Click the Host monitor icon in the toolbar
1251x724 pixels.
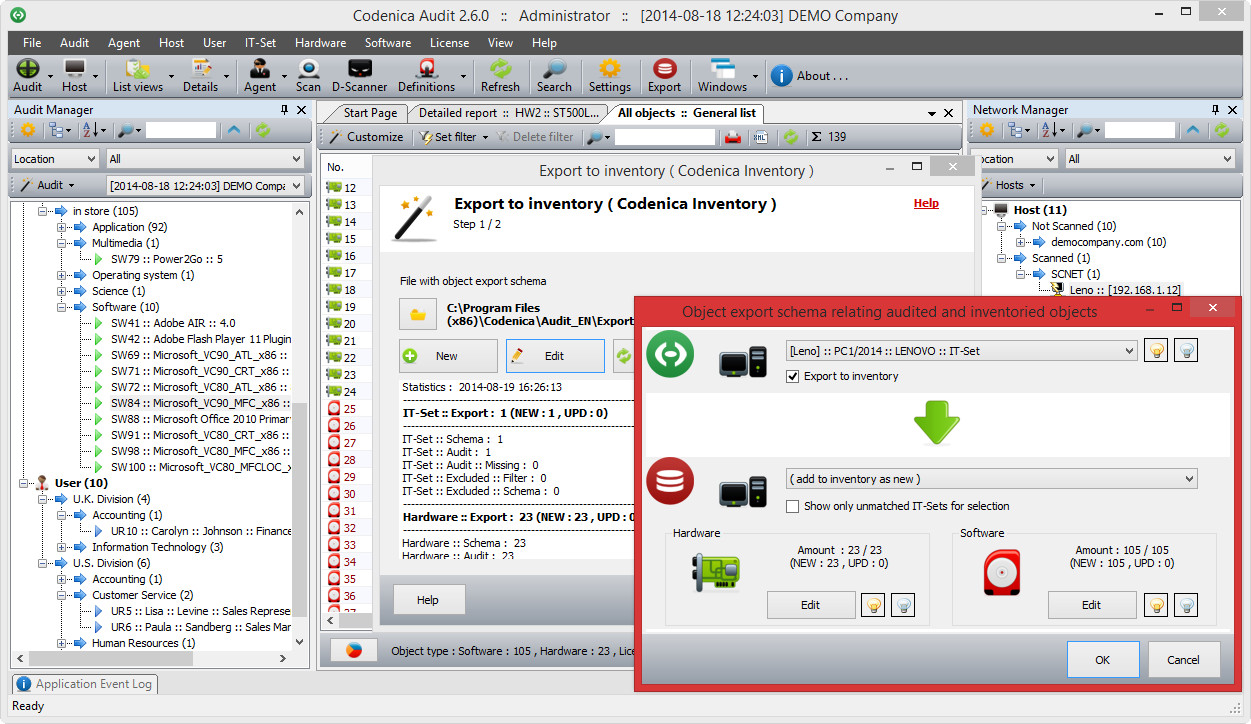75,69
